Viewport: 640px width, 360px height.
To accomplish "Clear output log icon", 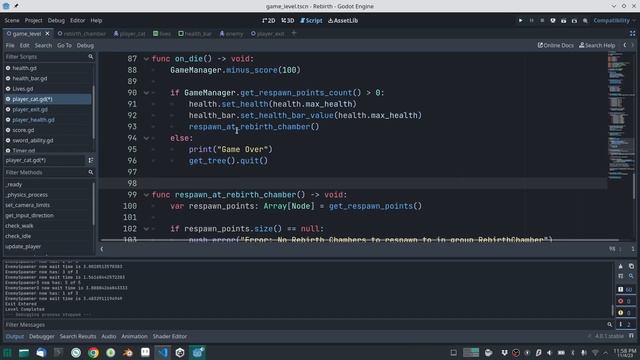I will [x=620, y=266].
